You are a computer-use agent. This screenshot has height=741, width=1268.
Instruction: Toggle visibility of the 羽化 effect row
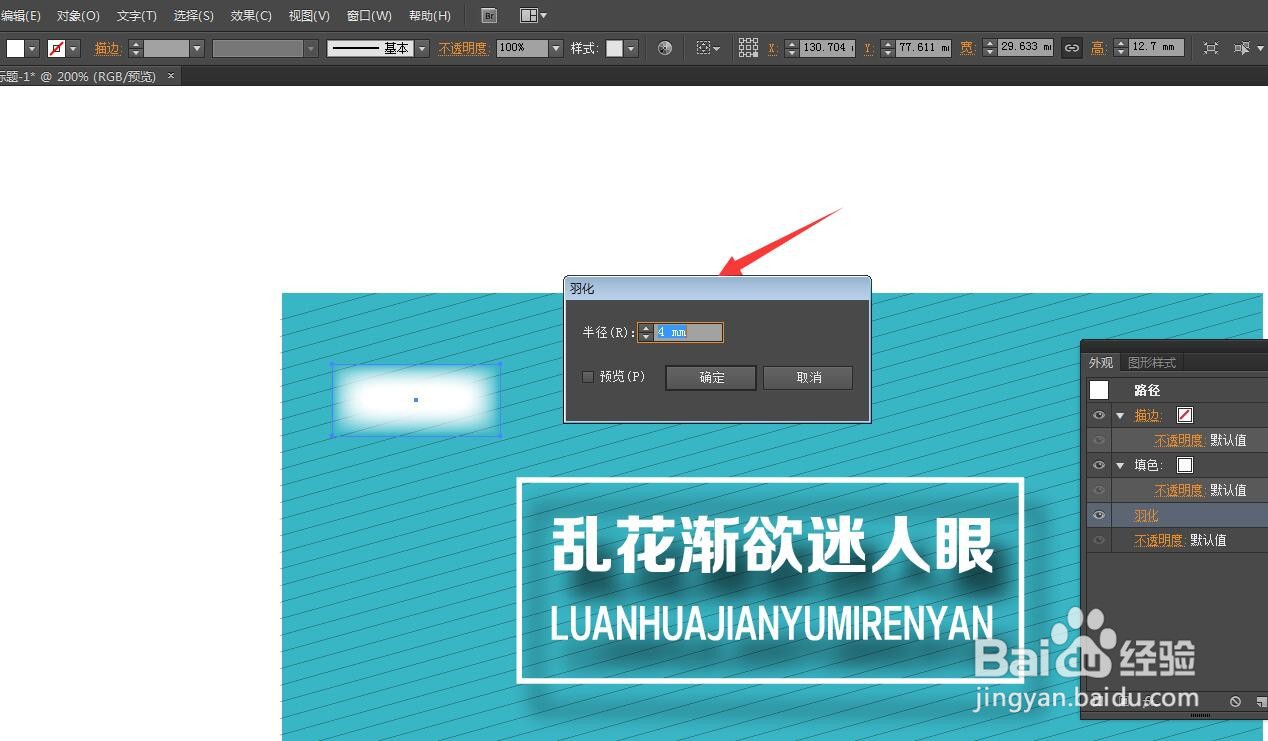tap(1098, 514)
